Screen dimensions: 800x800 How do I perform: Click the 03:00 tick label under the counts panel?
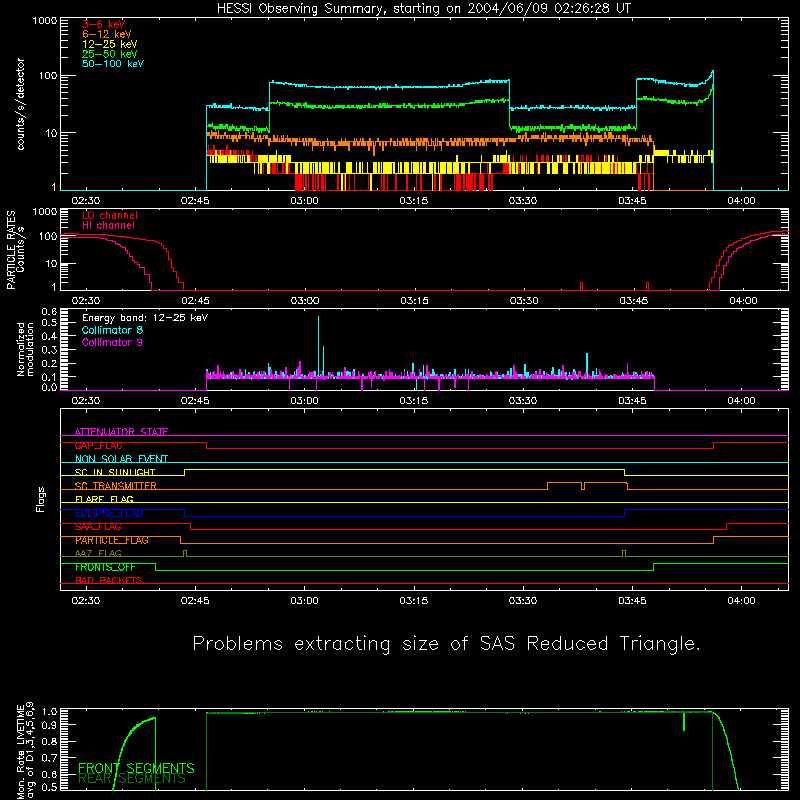click(305, 201)
